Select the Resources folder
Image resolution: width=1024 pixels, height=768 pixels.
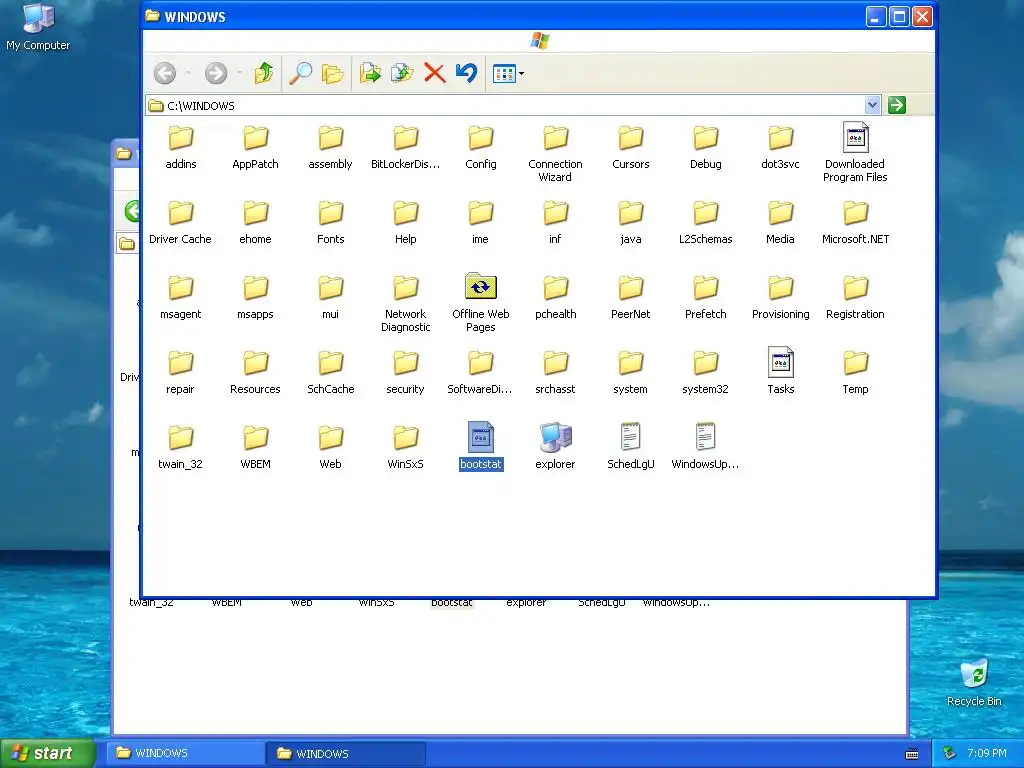click(255, 372)
